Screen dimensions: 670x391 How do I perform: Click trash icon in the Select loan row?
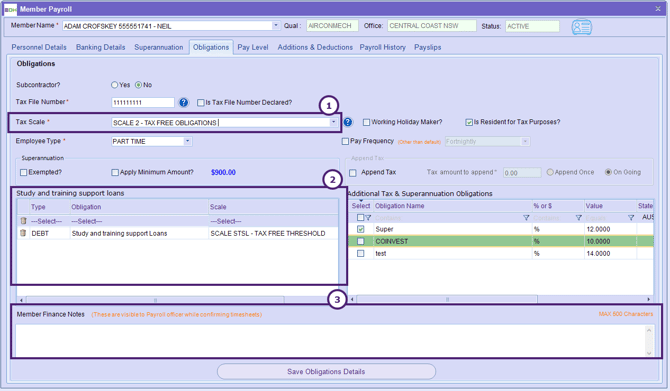[x=23, y=221]
